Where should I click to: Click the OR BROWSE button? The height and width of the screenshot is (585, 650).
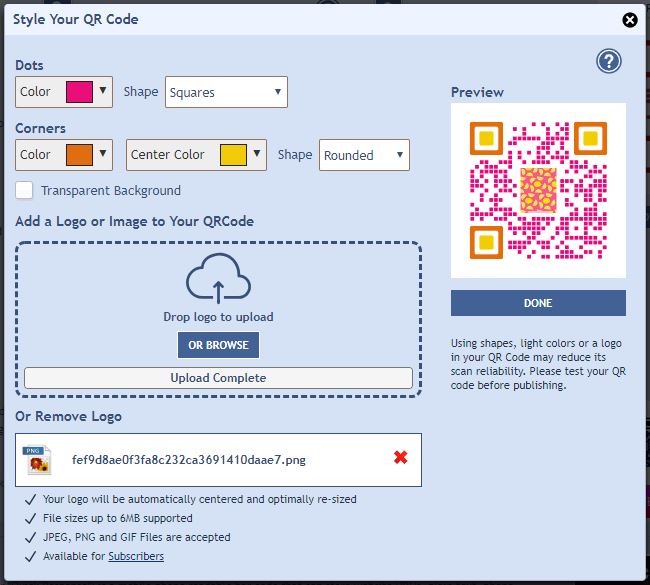218,345
